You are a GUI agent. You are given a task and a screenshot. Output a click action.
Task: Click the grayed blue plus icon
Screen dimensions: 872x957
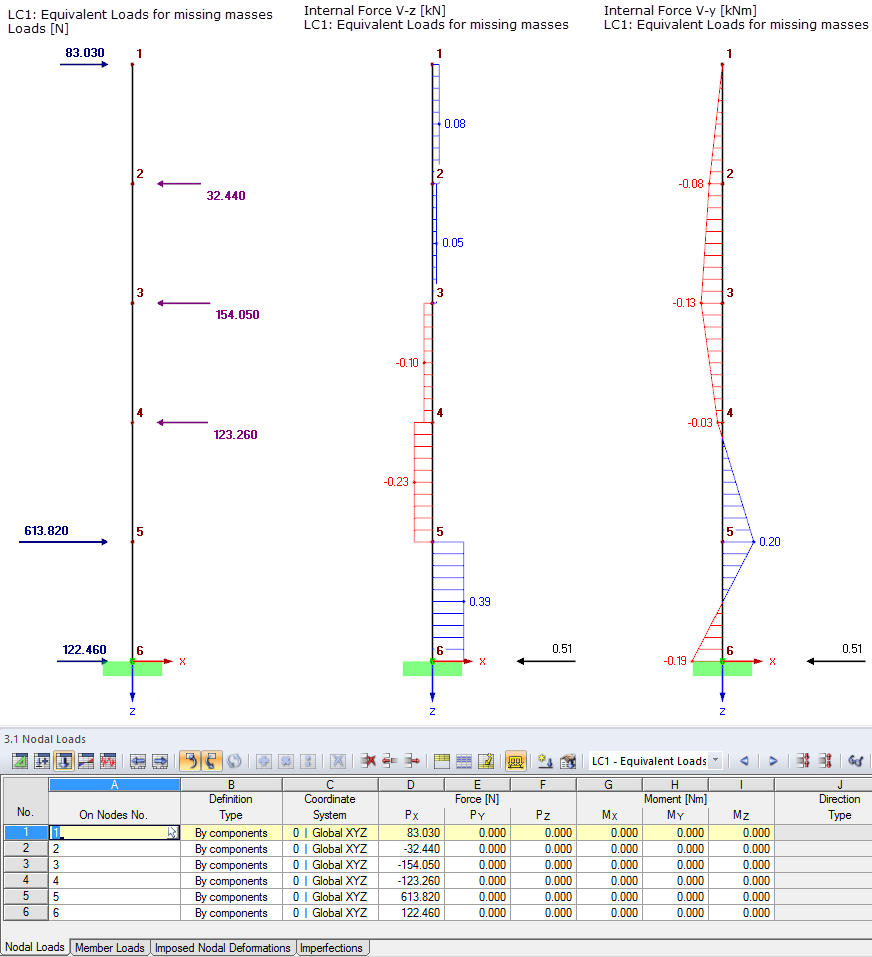coord(264,761)
